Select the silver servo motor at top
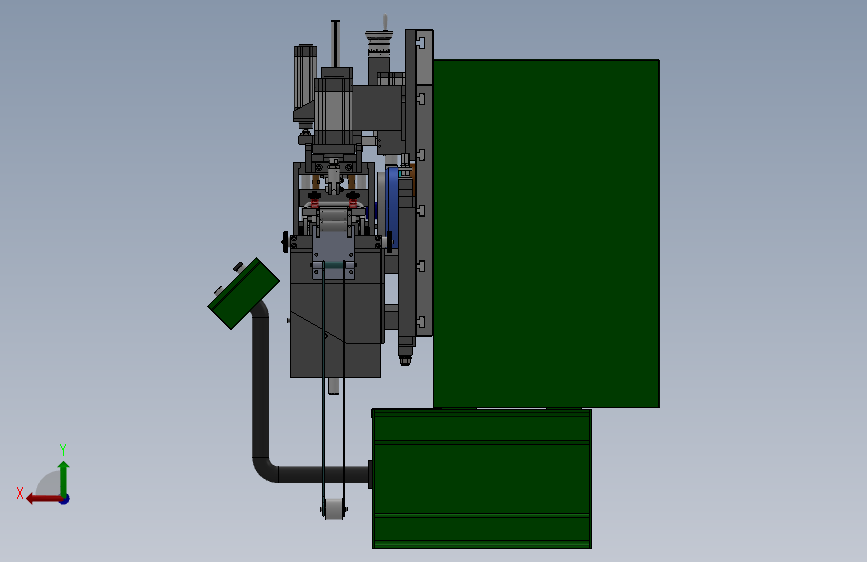Viewport: 867px width, 562px height. (x=333, y=111)
